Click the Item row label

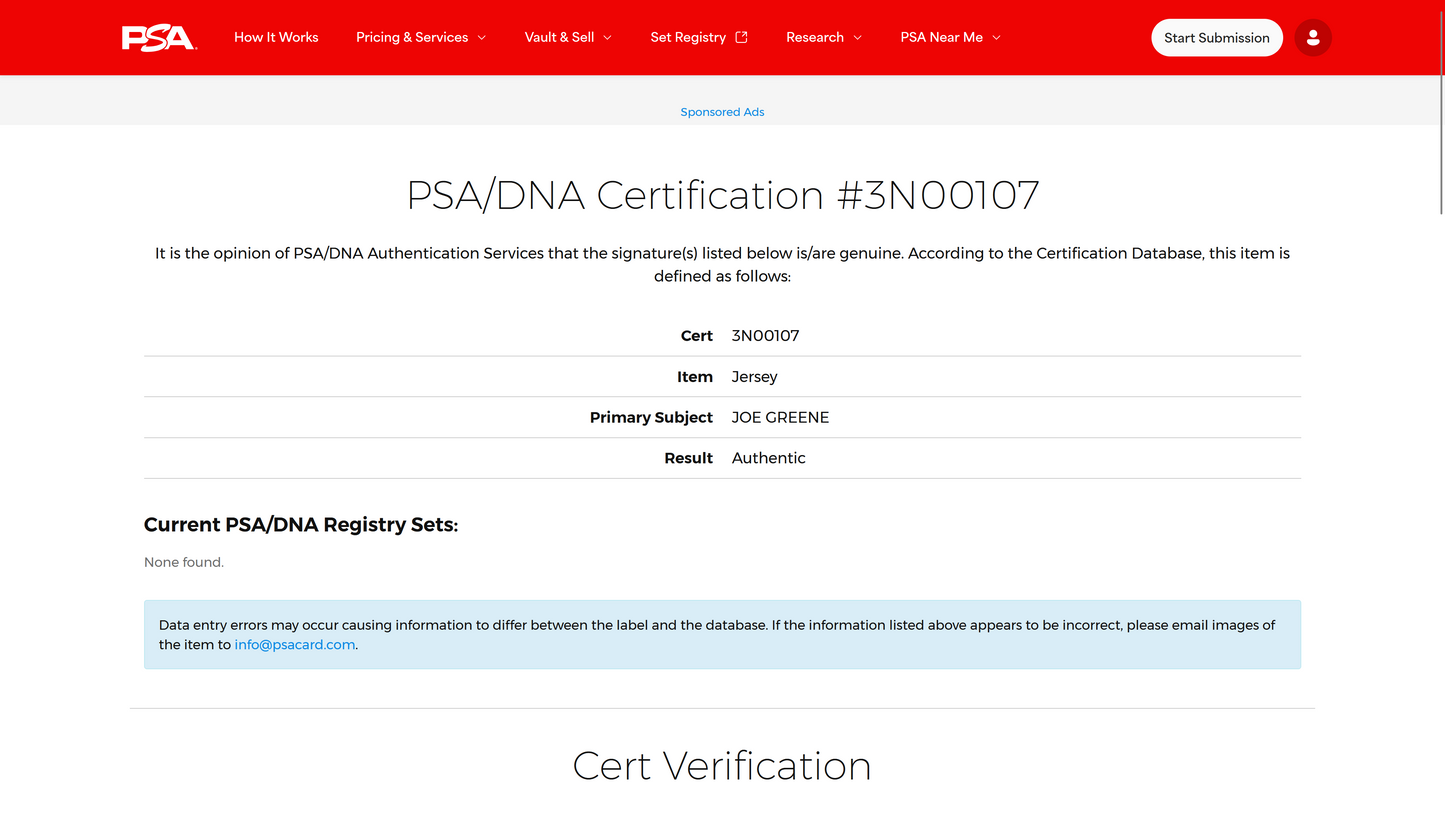coord(695,377)
